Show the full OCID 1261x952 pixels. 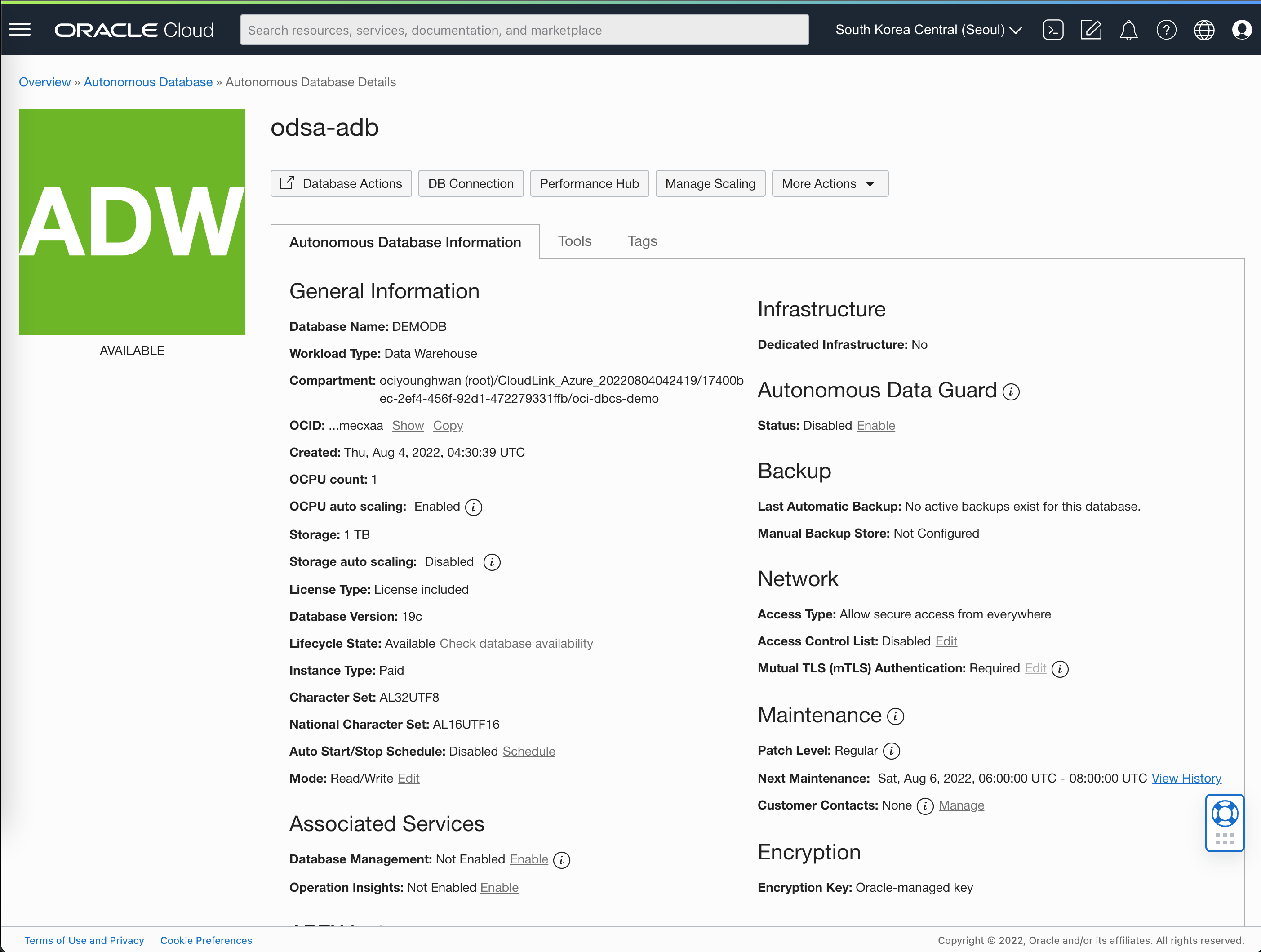(408, 426)
